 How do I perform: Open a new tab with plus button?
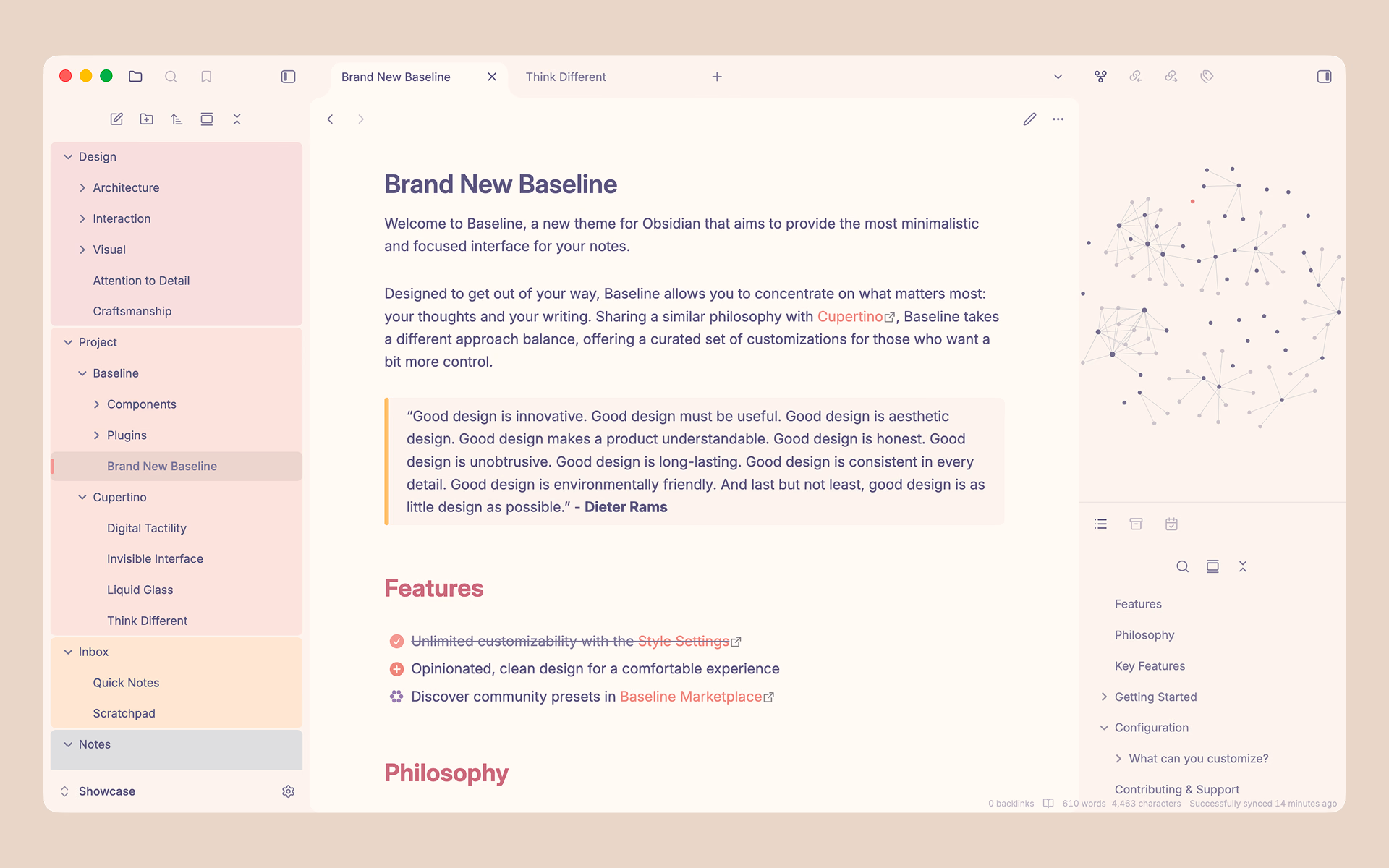[x=717, y=77]
